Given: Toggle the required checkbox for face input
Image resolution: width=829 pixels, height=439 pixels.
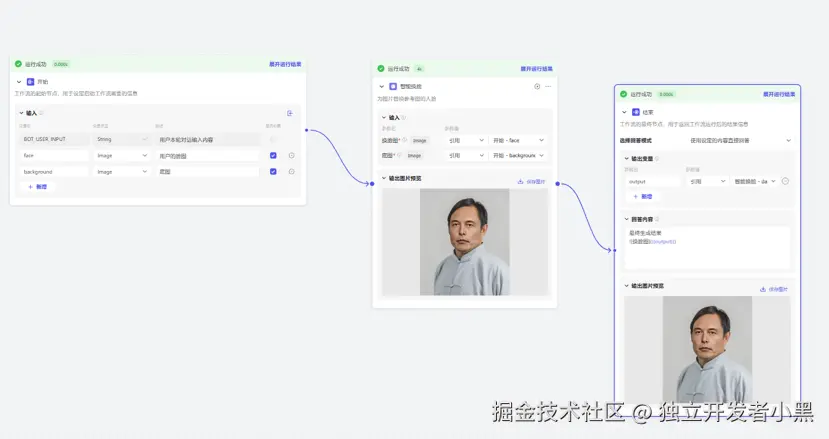Looking at the screenshot, I should 273,155.
